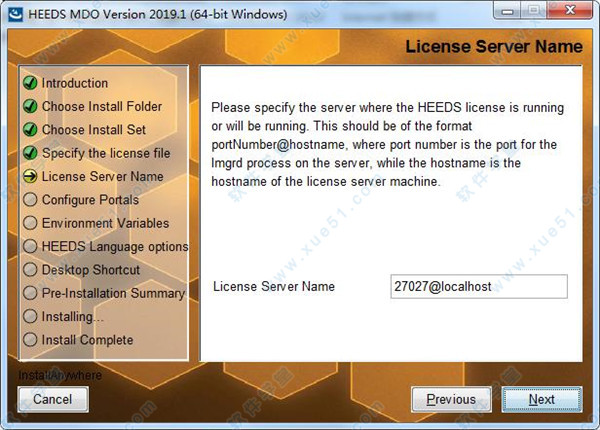Click the green check icon beside Introduction
This screenshot has height=430, width=600.
[x=30, y=83]
